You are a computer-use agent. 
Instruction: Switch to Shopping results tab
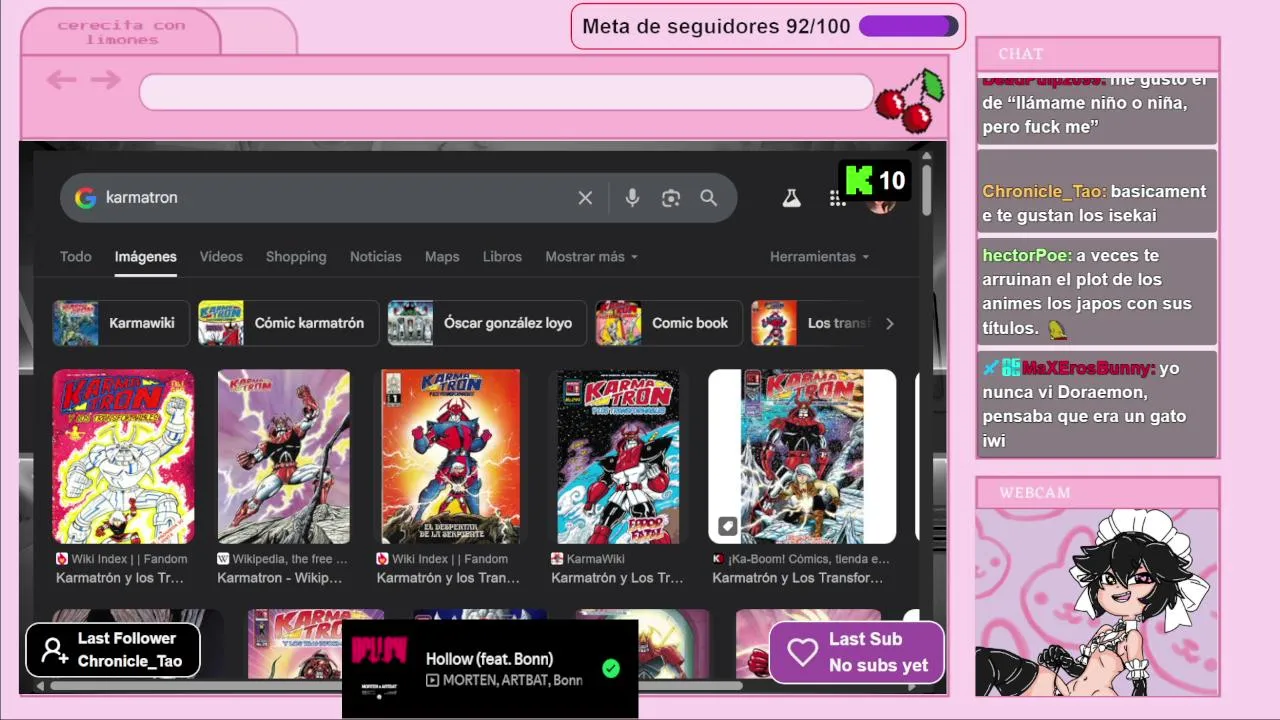coord(296,257)
